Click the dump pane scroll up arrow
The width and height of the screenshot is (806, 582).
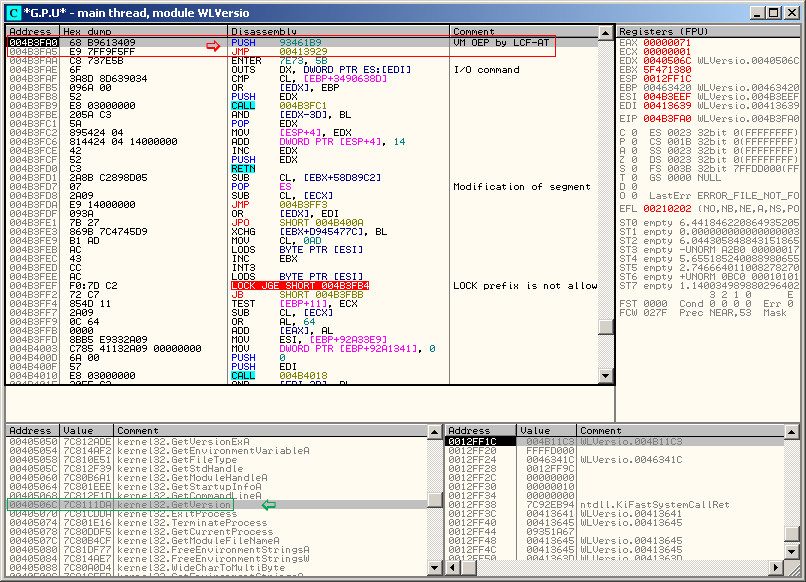[x=434, y=431]
